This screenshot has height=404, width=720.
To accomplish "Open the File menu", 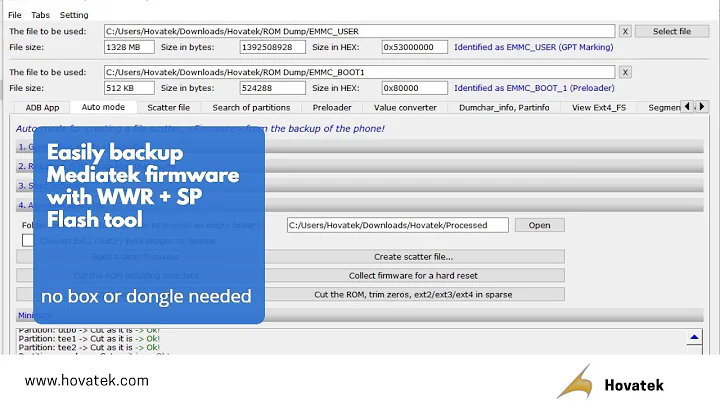I will coord(15,15).
